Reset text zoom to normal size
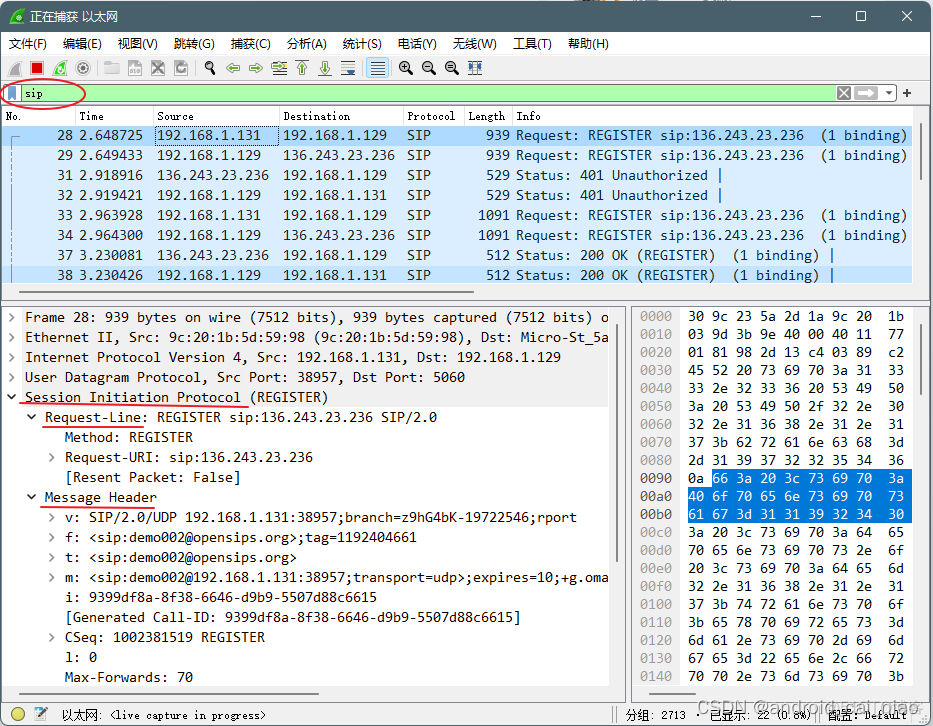 pos(452,68)
